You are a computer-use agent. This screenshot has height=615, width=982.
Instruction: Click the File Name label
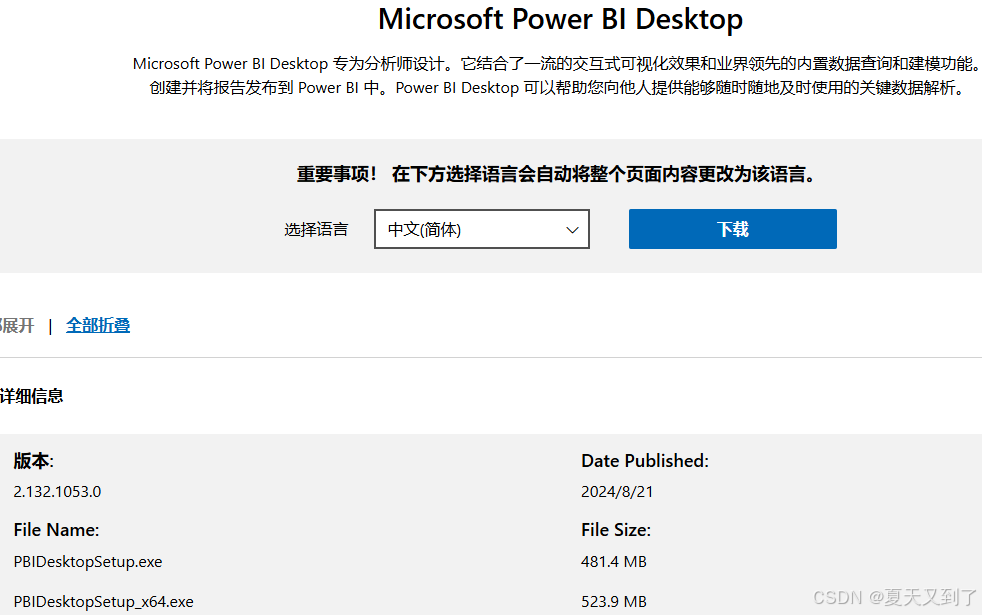(56, 530)
